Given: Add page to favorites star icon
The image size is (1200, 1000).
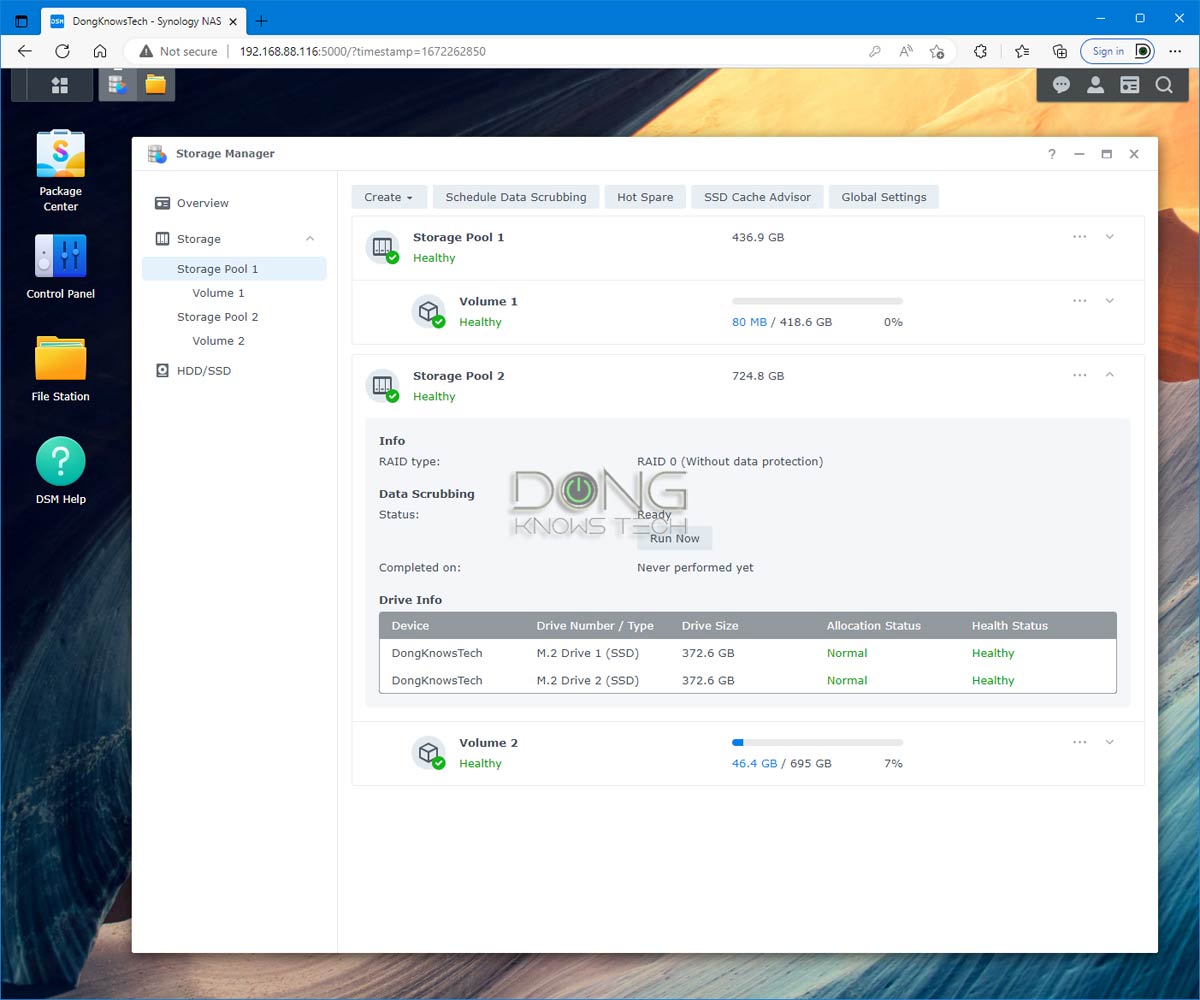Looking at the screenshot, I should click(x=937, y=51).
